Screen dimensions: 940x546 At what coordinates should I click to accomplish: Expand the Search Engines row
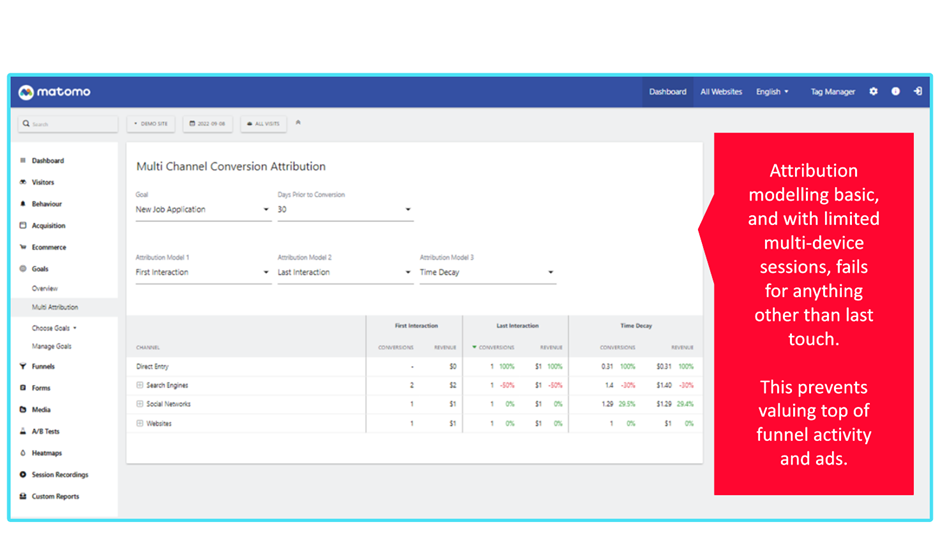140,385
